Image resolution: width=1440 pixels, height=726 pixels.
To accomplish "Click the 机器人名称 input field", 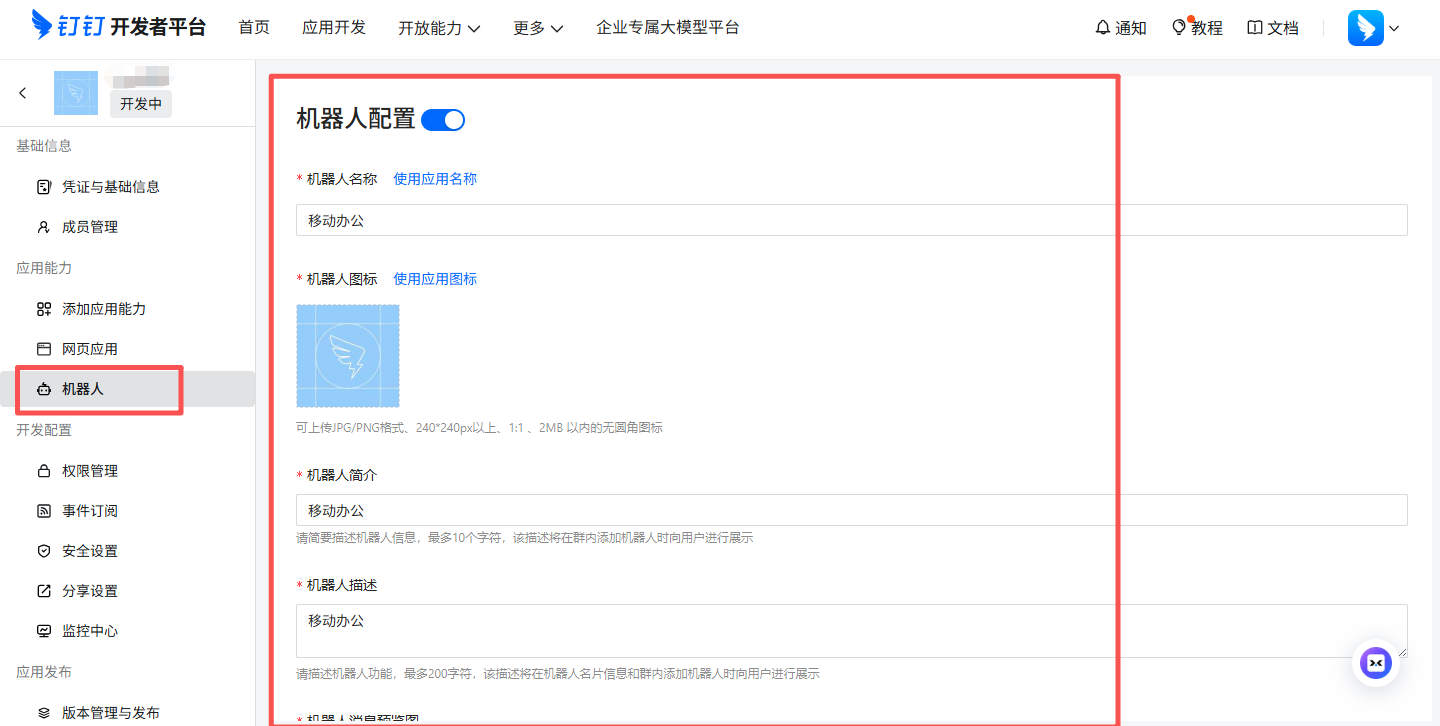I will 851,220.
